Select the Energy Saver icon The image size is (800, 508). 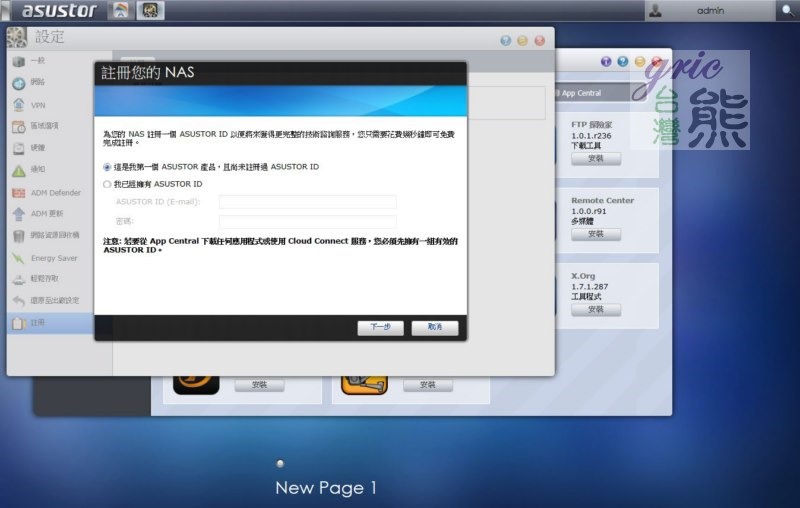coord(18,258)
